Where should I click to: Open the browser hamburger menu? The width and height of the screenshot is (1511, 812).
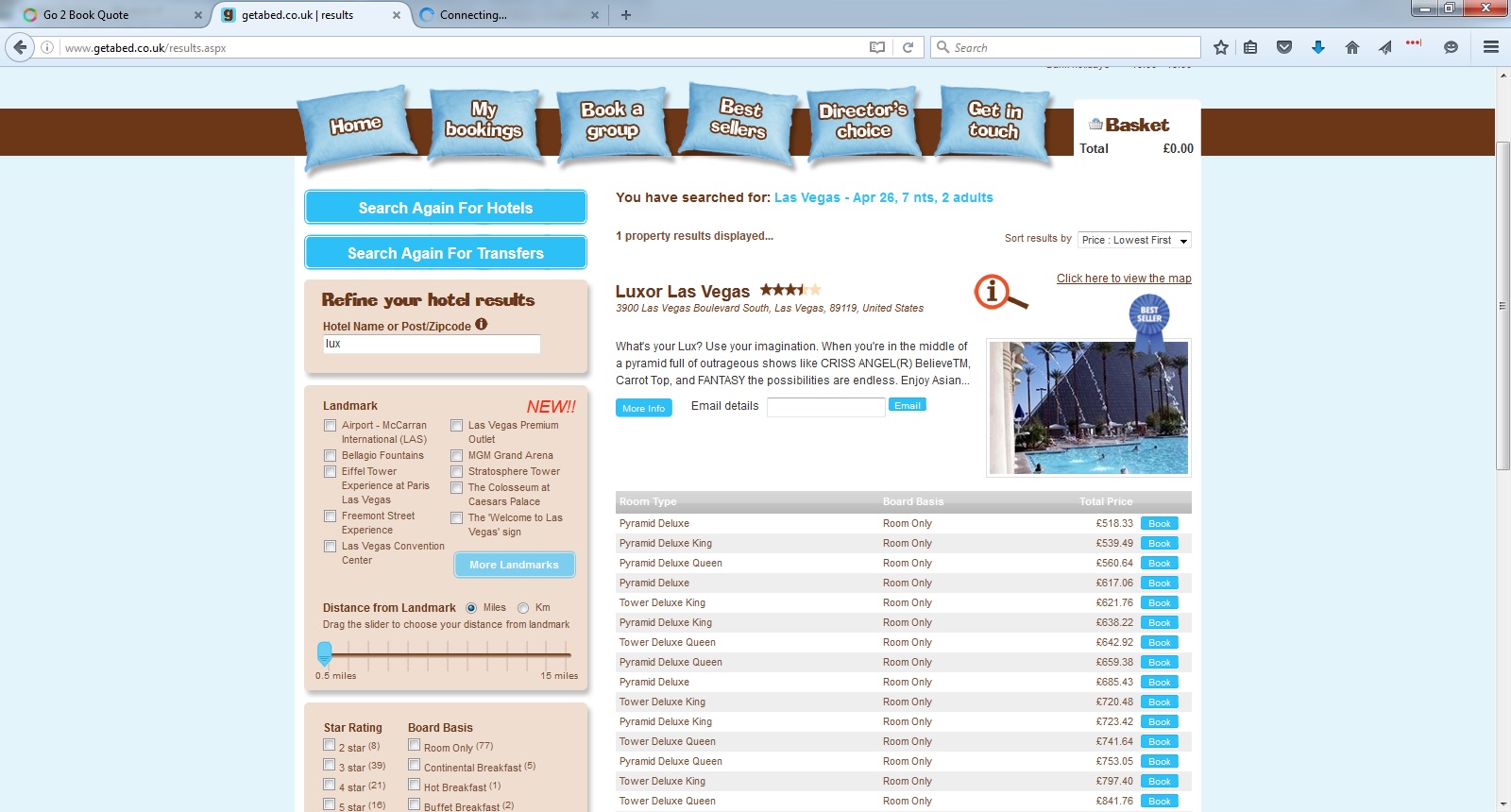coord(1491,47)
